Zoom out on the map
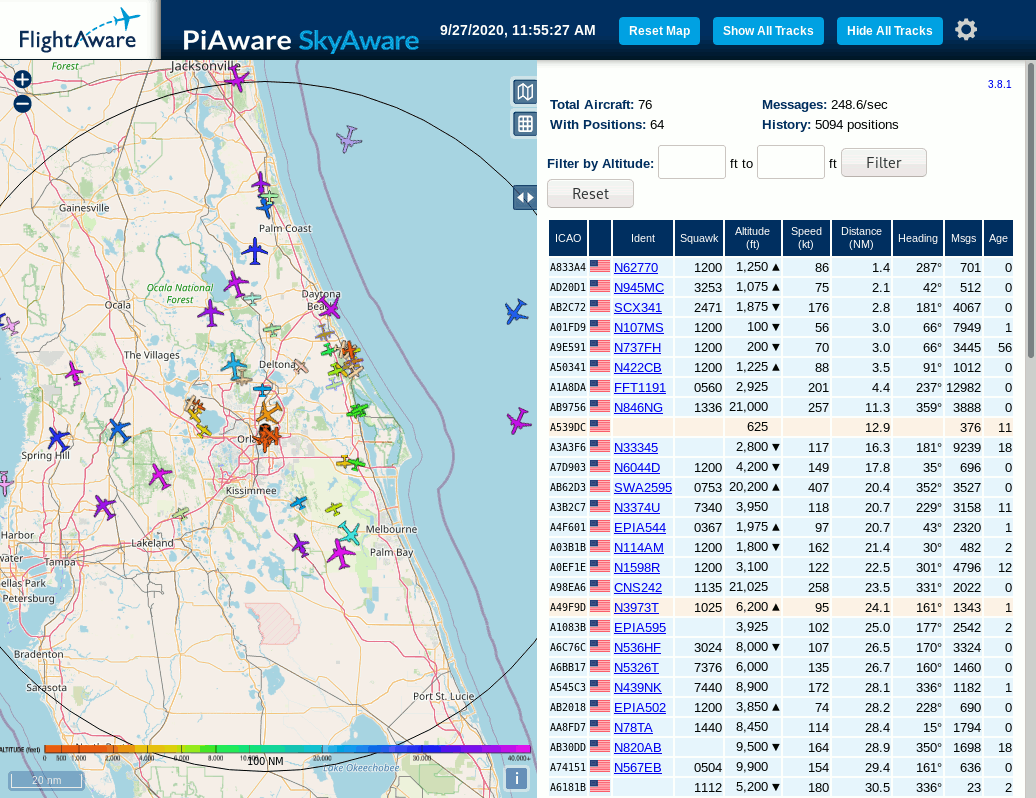Viewport: 1036px width, 798px height. (22, 104)
